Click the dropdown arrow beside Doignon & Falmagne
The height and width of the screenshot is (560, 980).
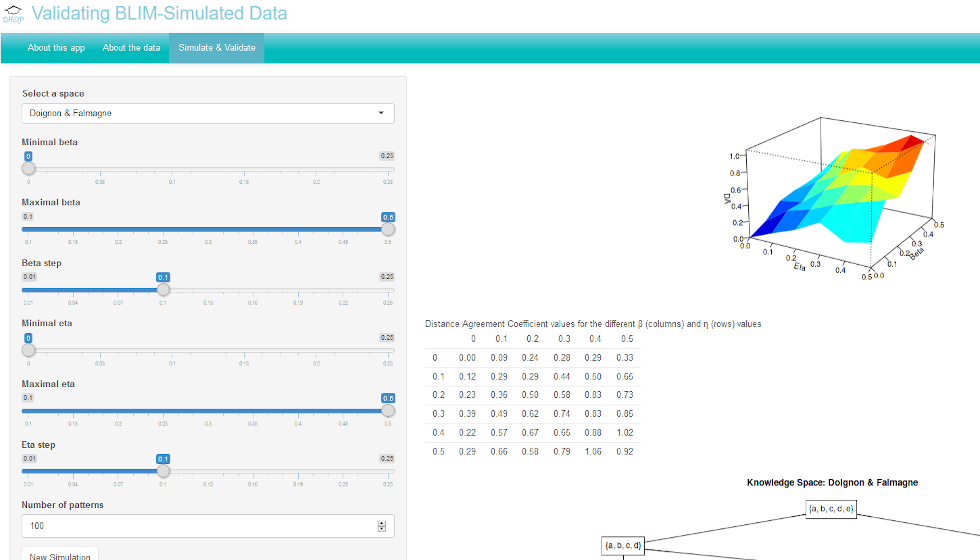pyautogui.click(x=381, y=113)
